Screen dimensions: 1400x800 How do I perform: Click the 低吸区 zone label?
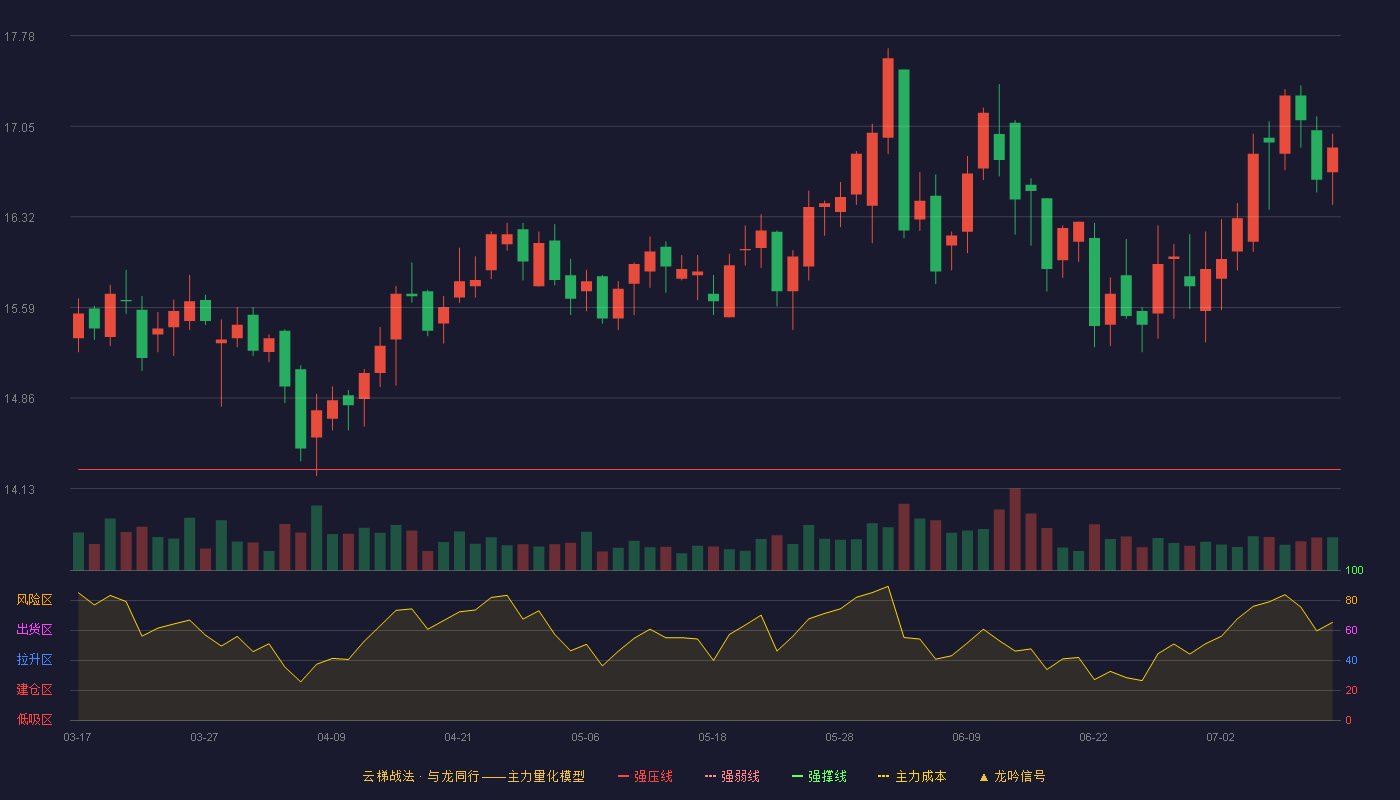(x=34, y=719)
